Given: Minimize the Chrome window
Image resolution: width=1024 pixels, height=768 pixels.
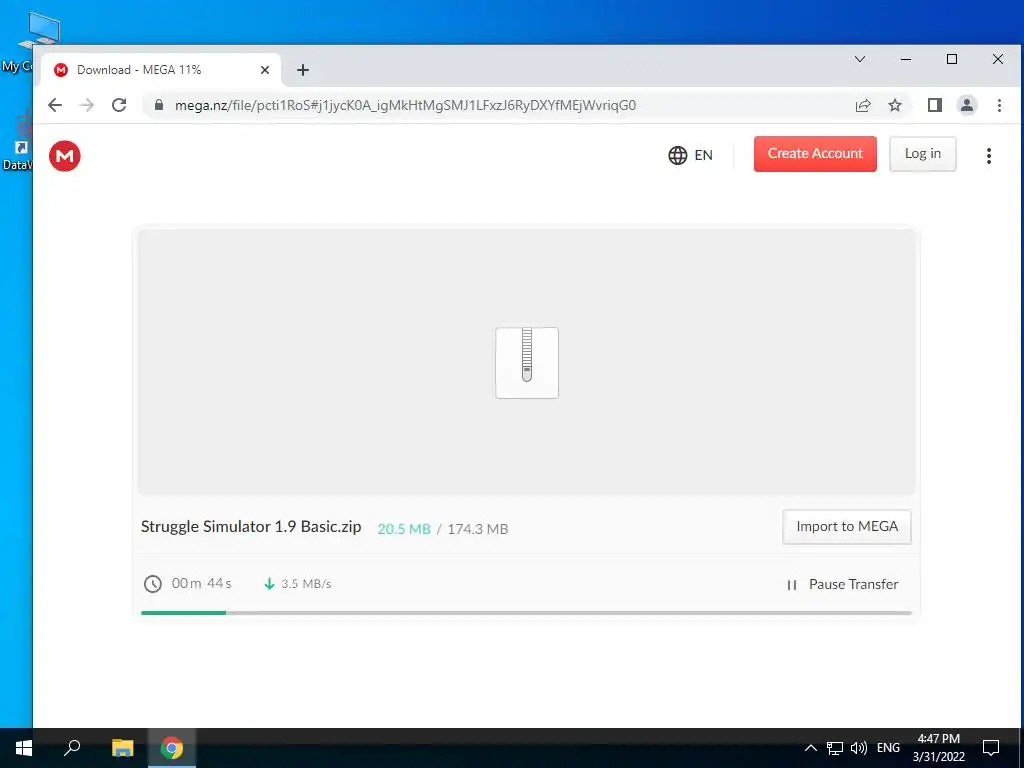Looking at the screenshot, I should point(906,59).
